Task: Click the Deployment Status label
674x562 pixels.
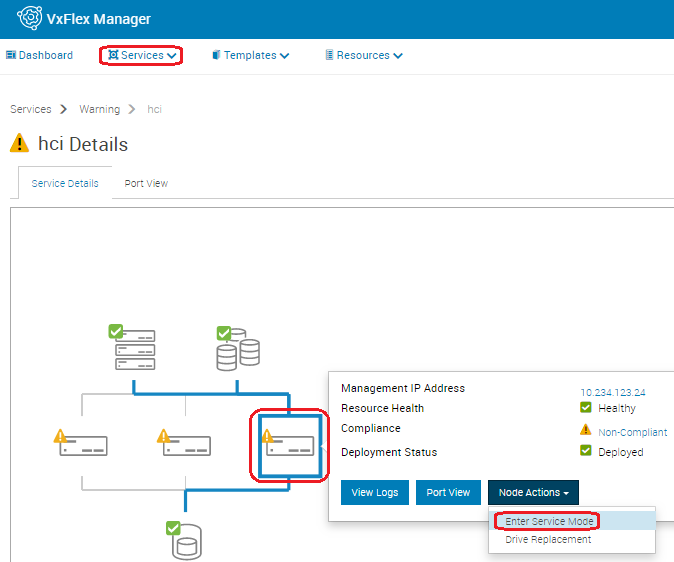Action: pos(389,452)
